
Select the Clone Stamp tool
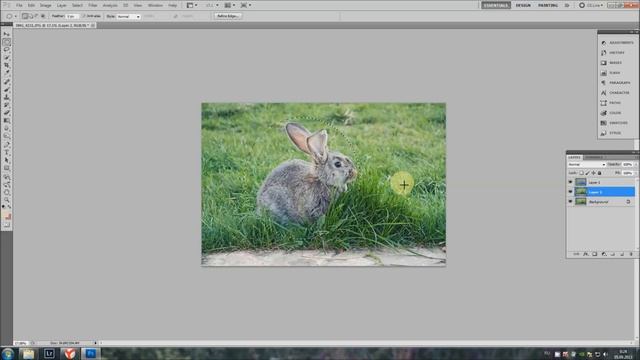click(x=7, y=97)
